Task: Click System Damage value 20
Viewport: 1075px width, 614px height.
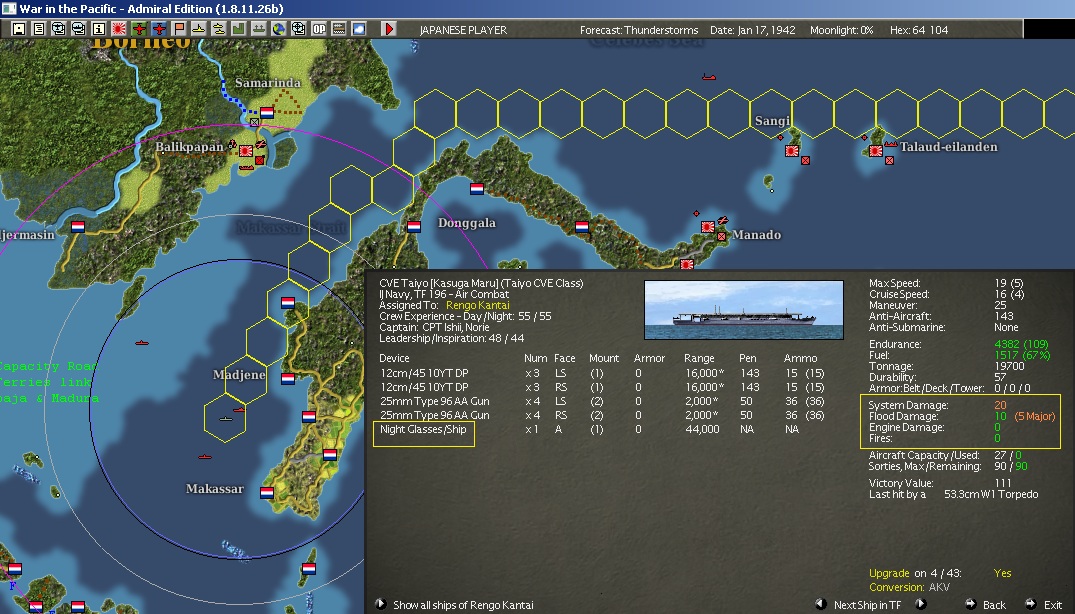Action: coord(1000,405)
